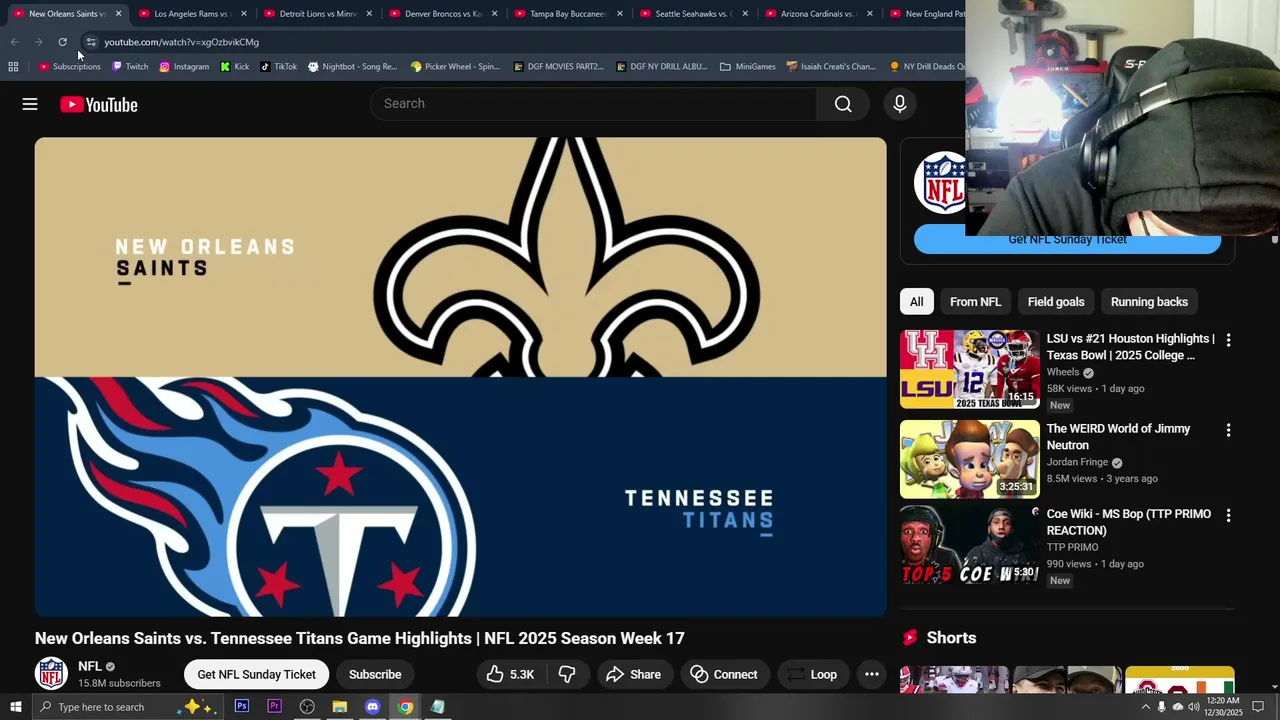
Task: Click the browser back arrow
Action: click(x=14, y=42)
